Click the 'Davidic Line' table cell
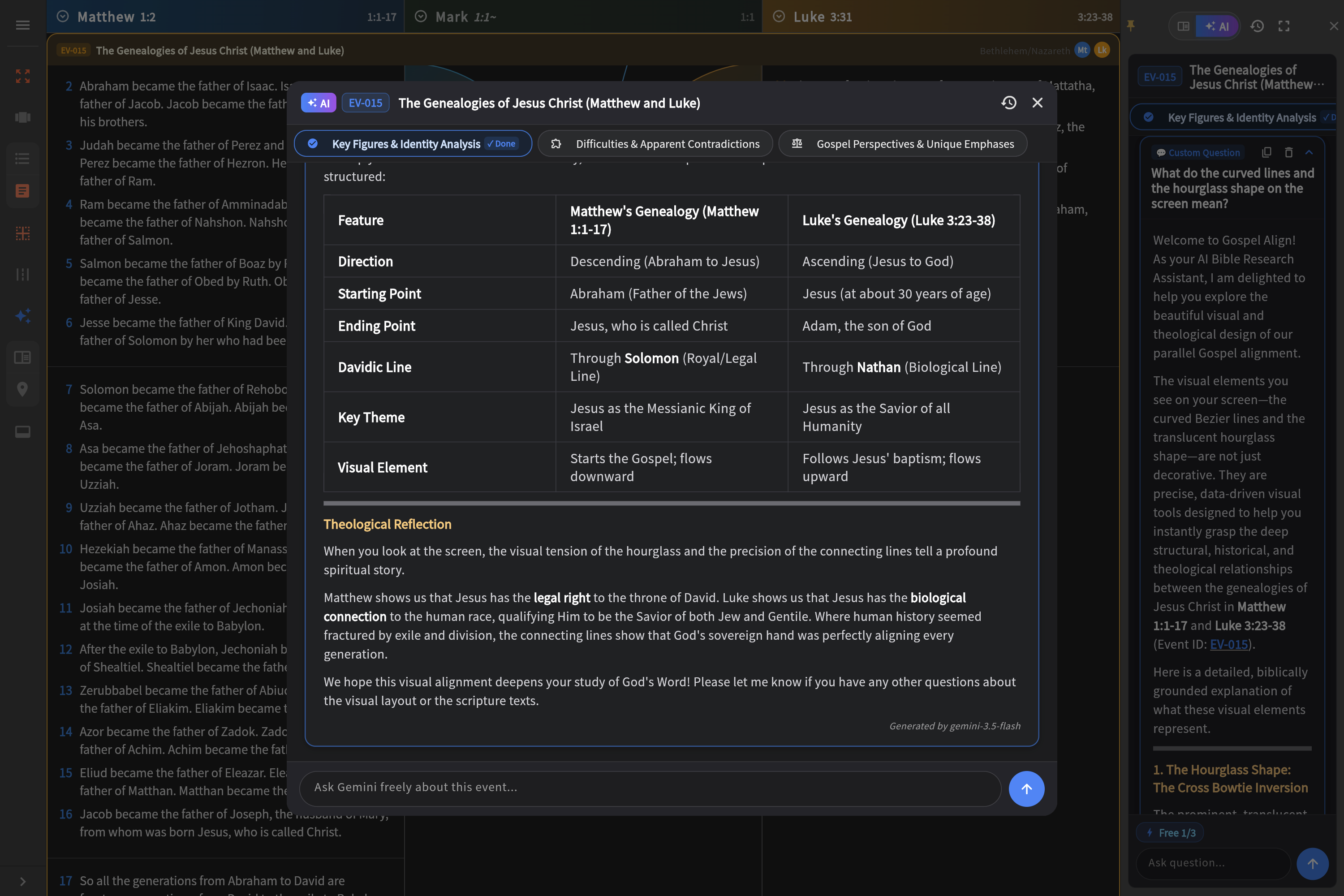1344x896 pixels. (439, 367)
